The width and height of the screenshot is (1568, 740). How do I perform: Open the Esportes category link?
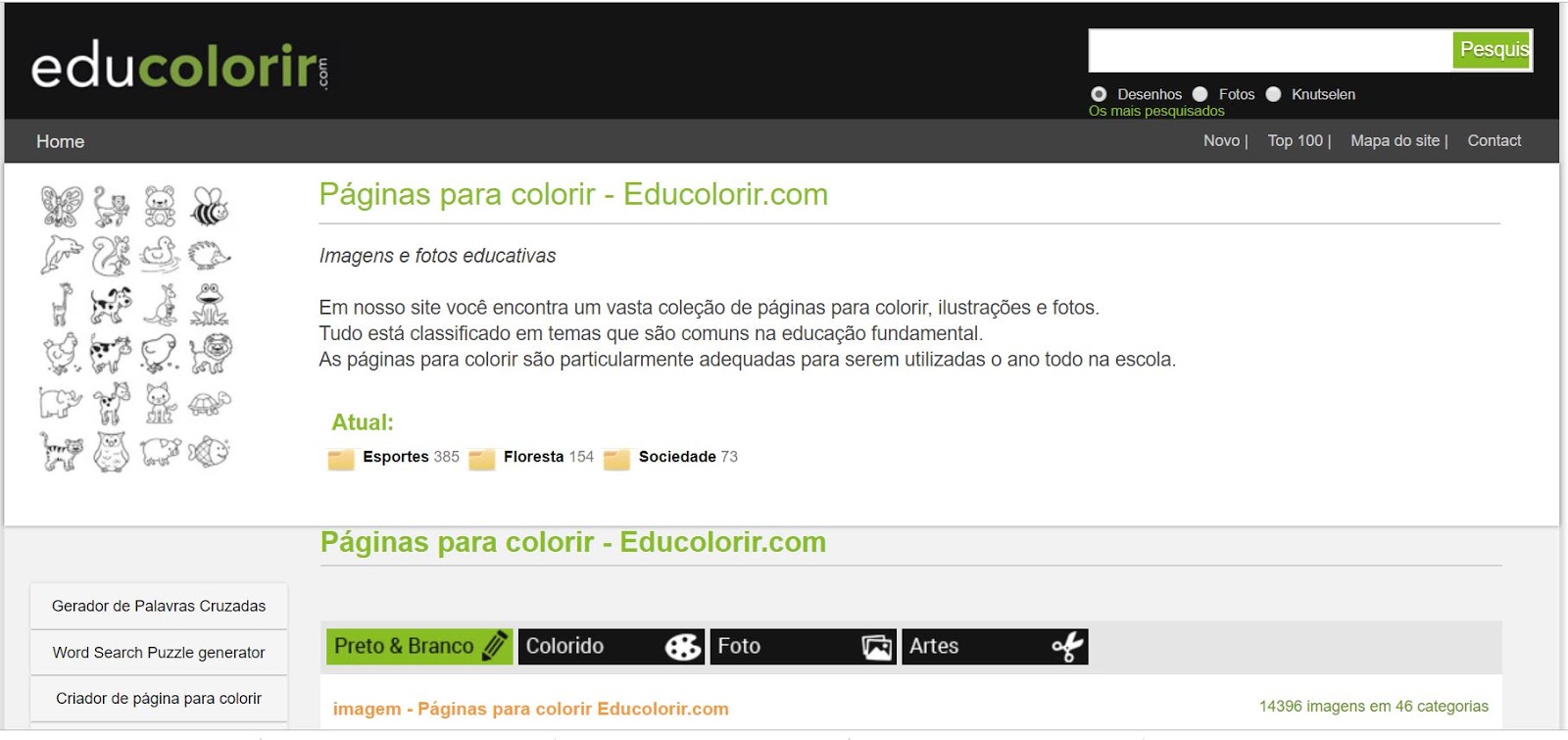[x=396, y=457]
